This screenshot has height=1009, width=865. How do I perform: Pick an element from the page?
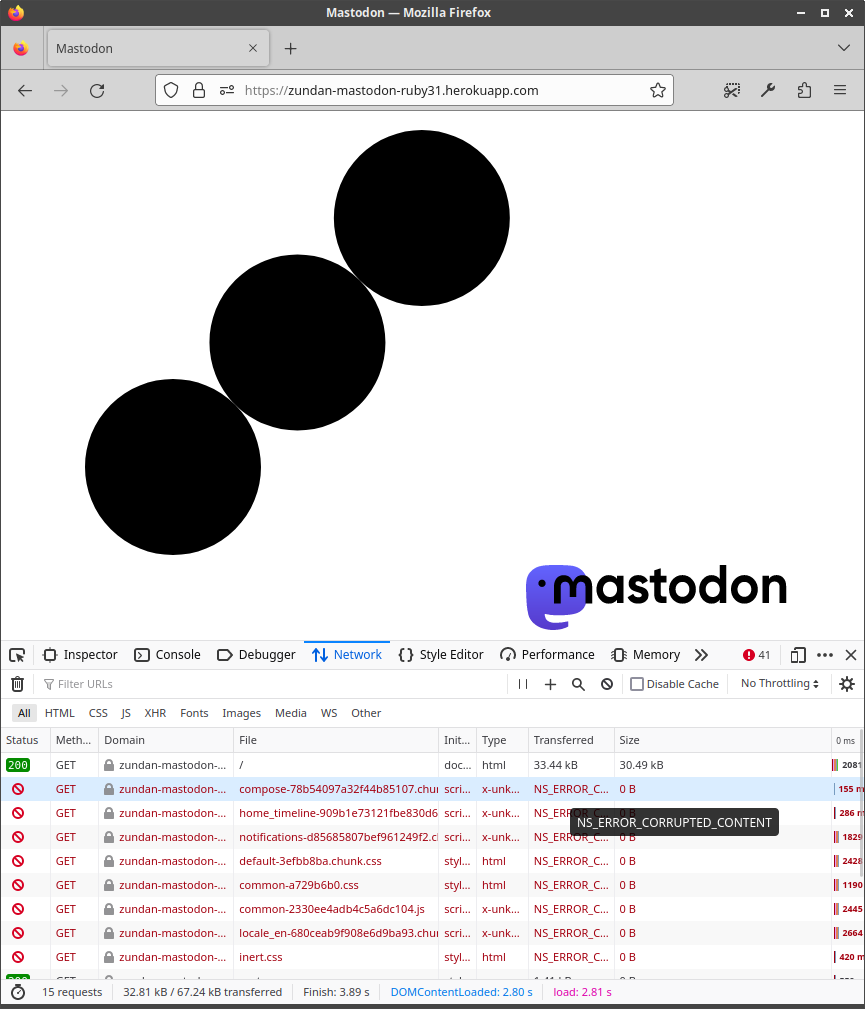17,655
